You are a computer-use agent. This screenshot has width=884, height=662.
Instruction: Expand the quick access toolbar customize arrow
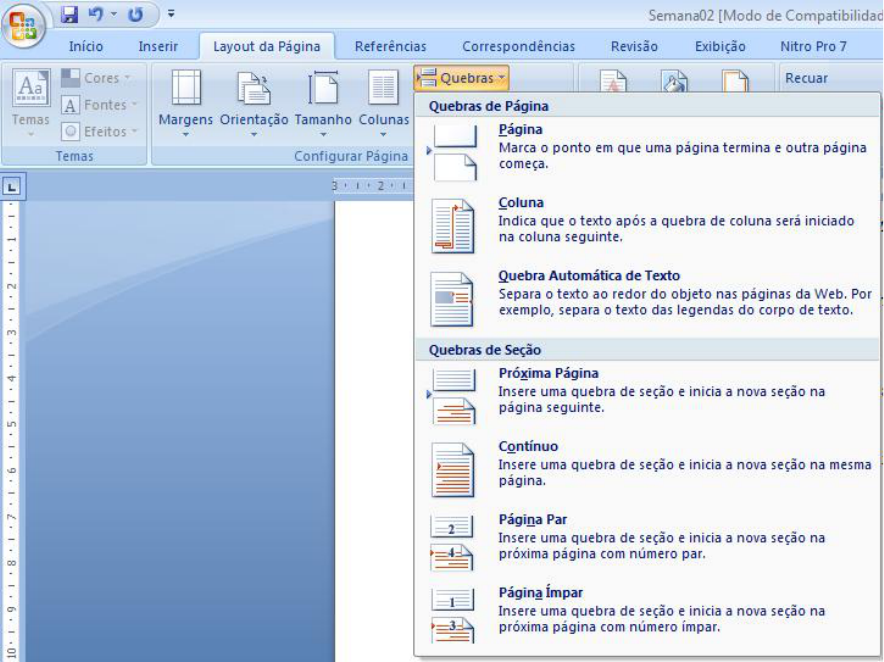coord(171,14)
